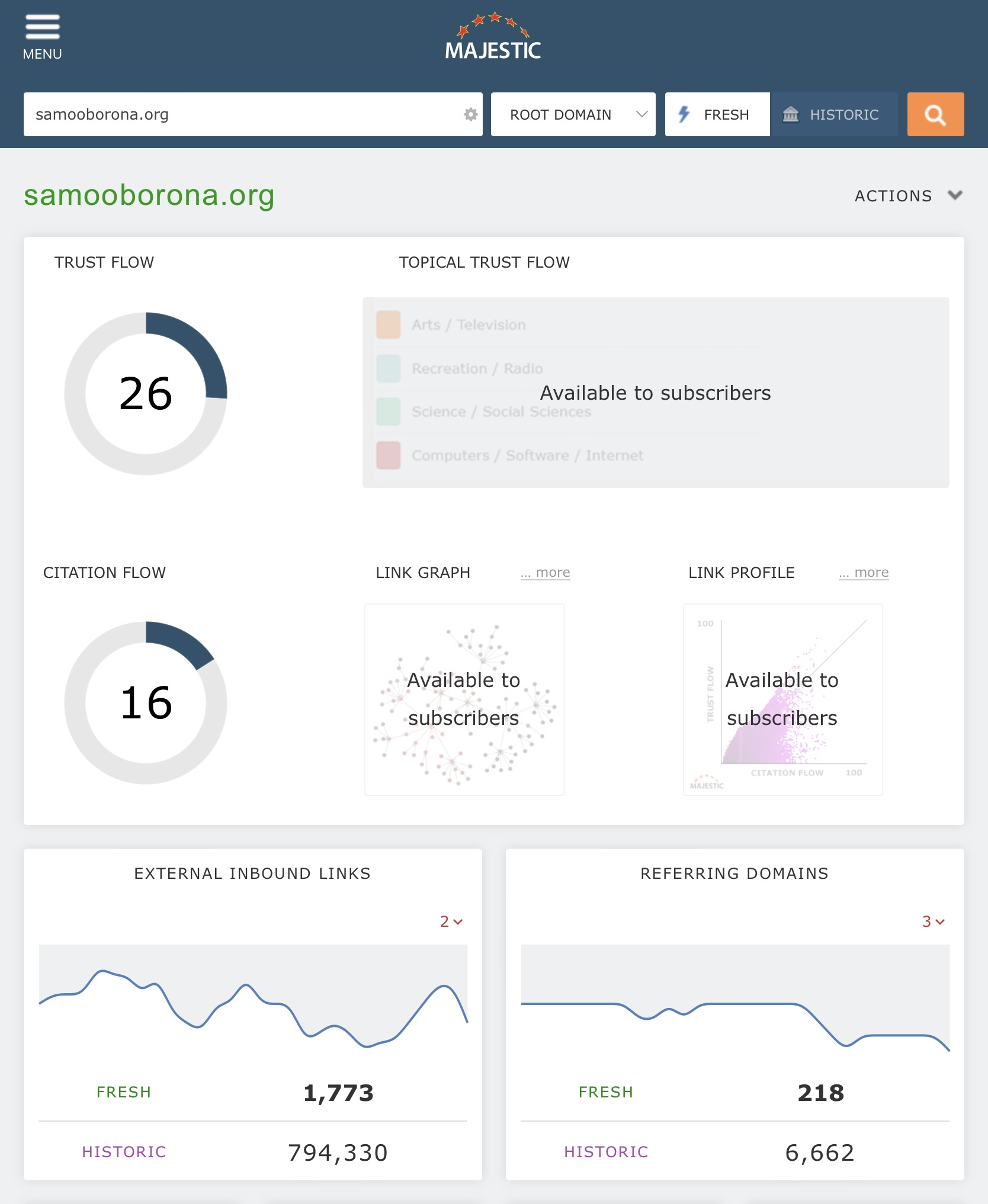
Task: Click the 794,330 historic links value
Action: (x=338, y=1152)
